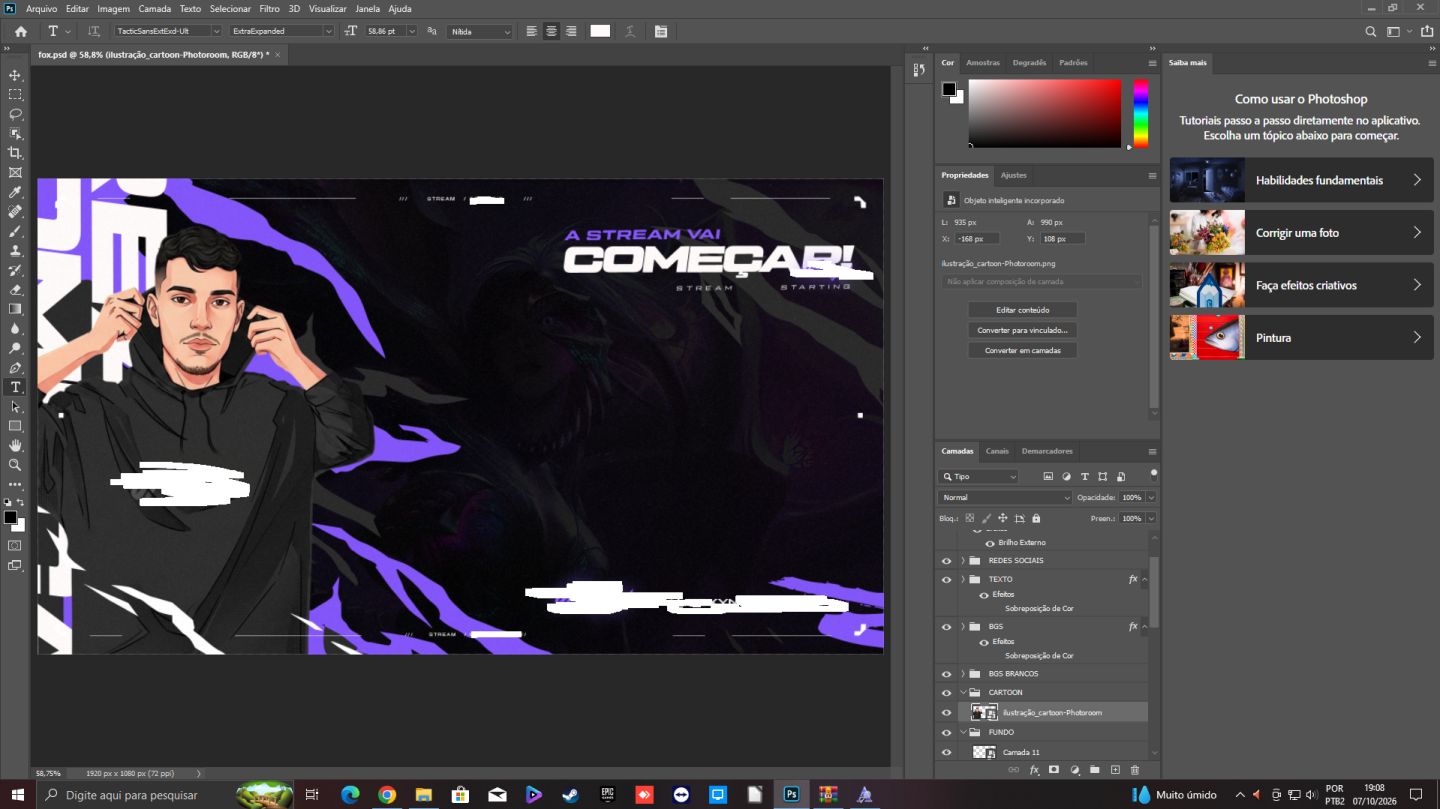Viewport: 1440px width, 809px height.
Task: Click the Editar conteúdo button
Action: tap(1022, 310)
